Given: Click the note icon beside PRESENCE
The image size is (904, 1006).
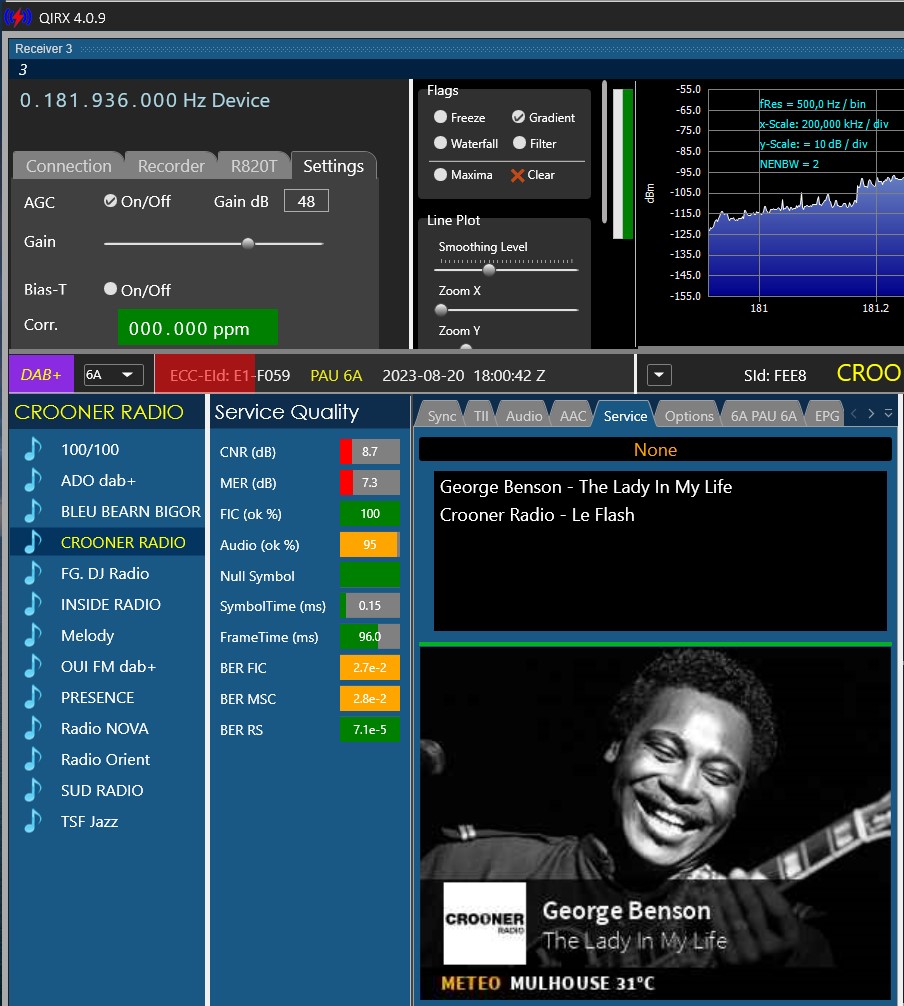Looking at the screenshot, I should 33,697.
